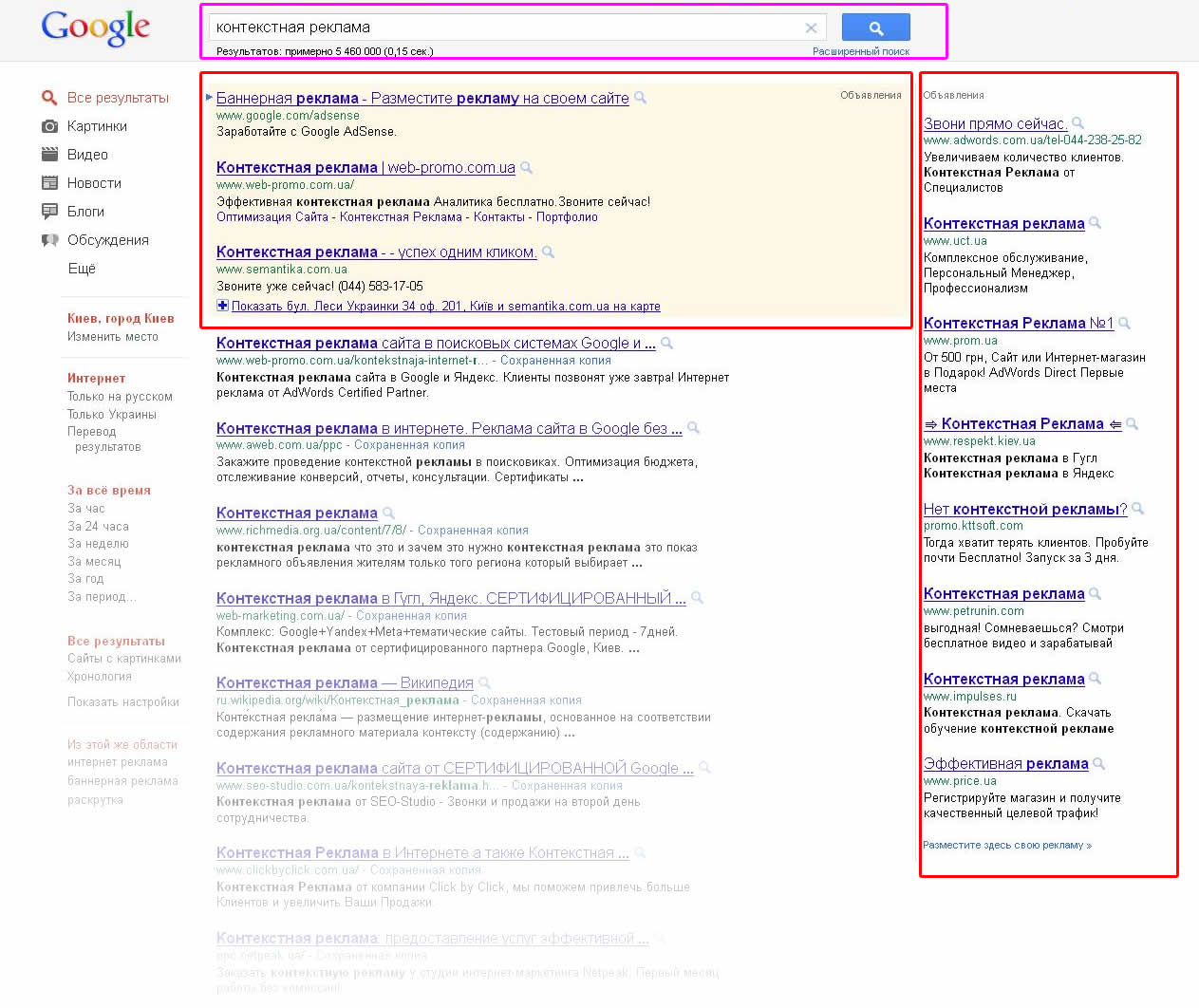Select Все результаты magnifier icon in sidebar
The image size is (1199, 1008).
(49, 98)
